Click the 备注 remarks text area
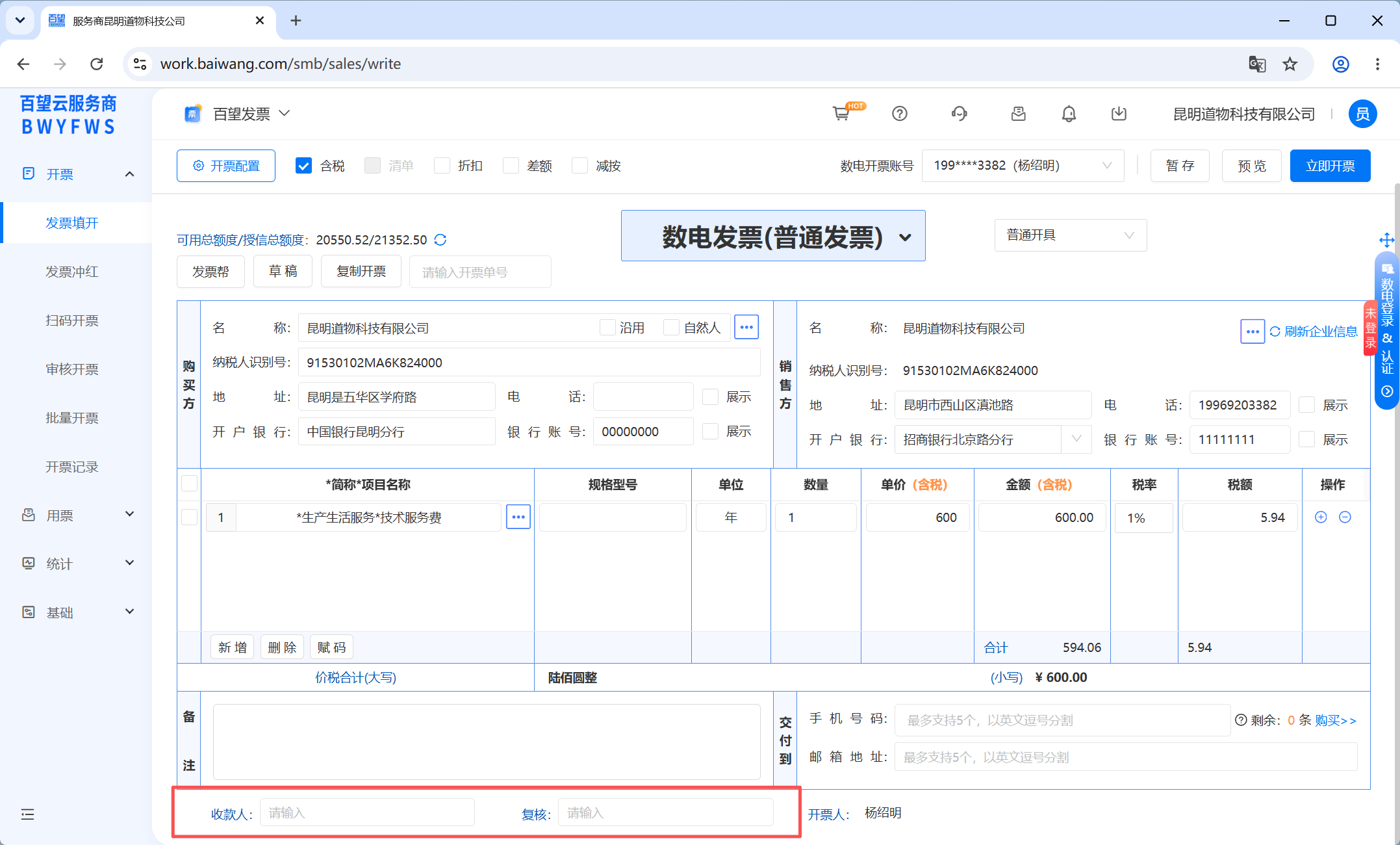This screenshot has height=845, width=1400. [x=487, y=742]
